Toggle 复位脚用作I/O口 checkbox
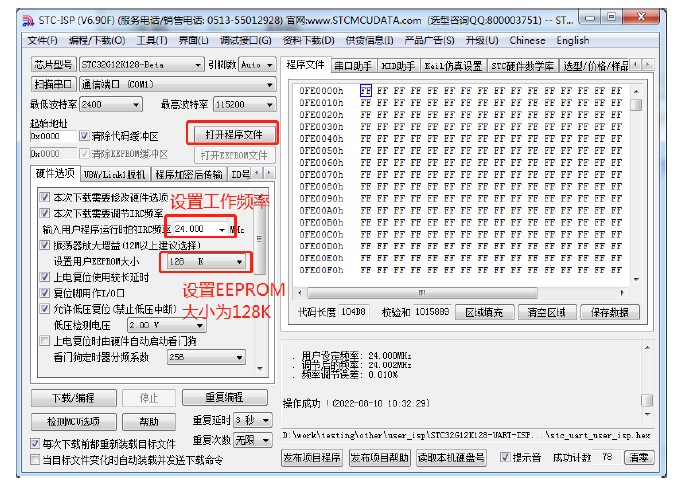Screen dimensions: 682x490 45,293
